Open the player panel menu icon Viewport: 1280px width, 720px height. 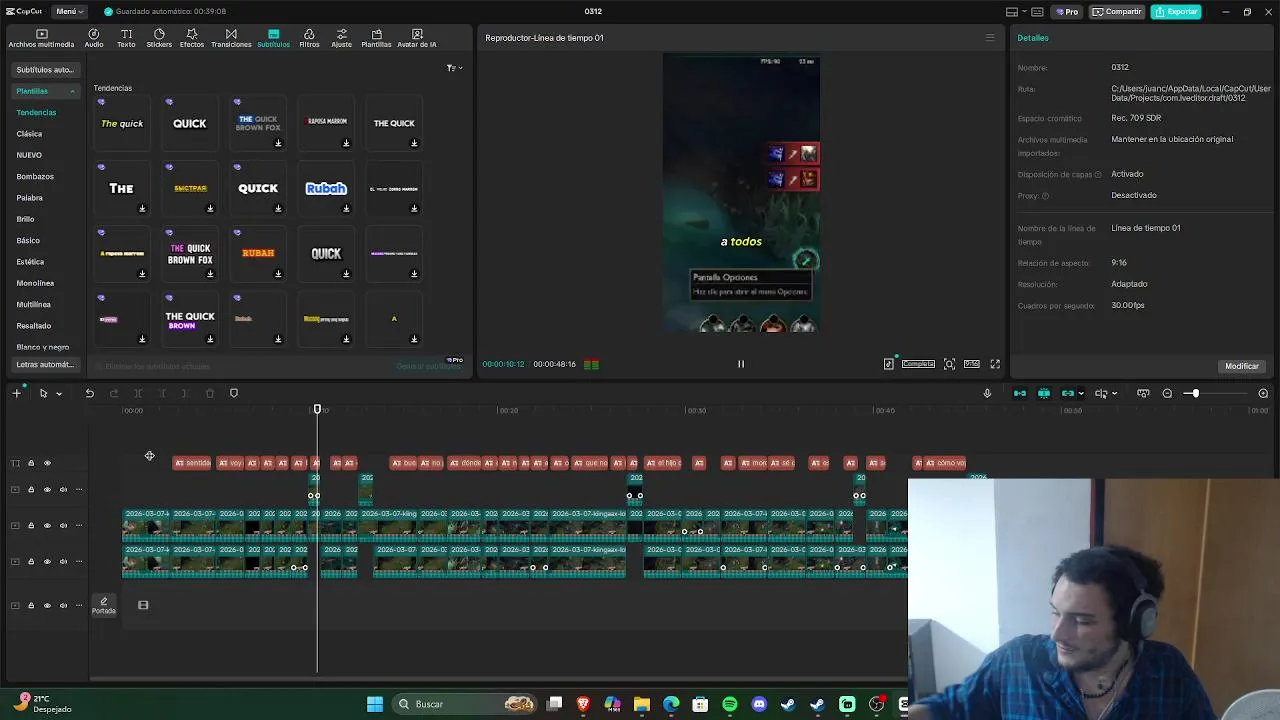(x=990, y=38)
